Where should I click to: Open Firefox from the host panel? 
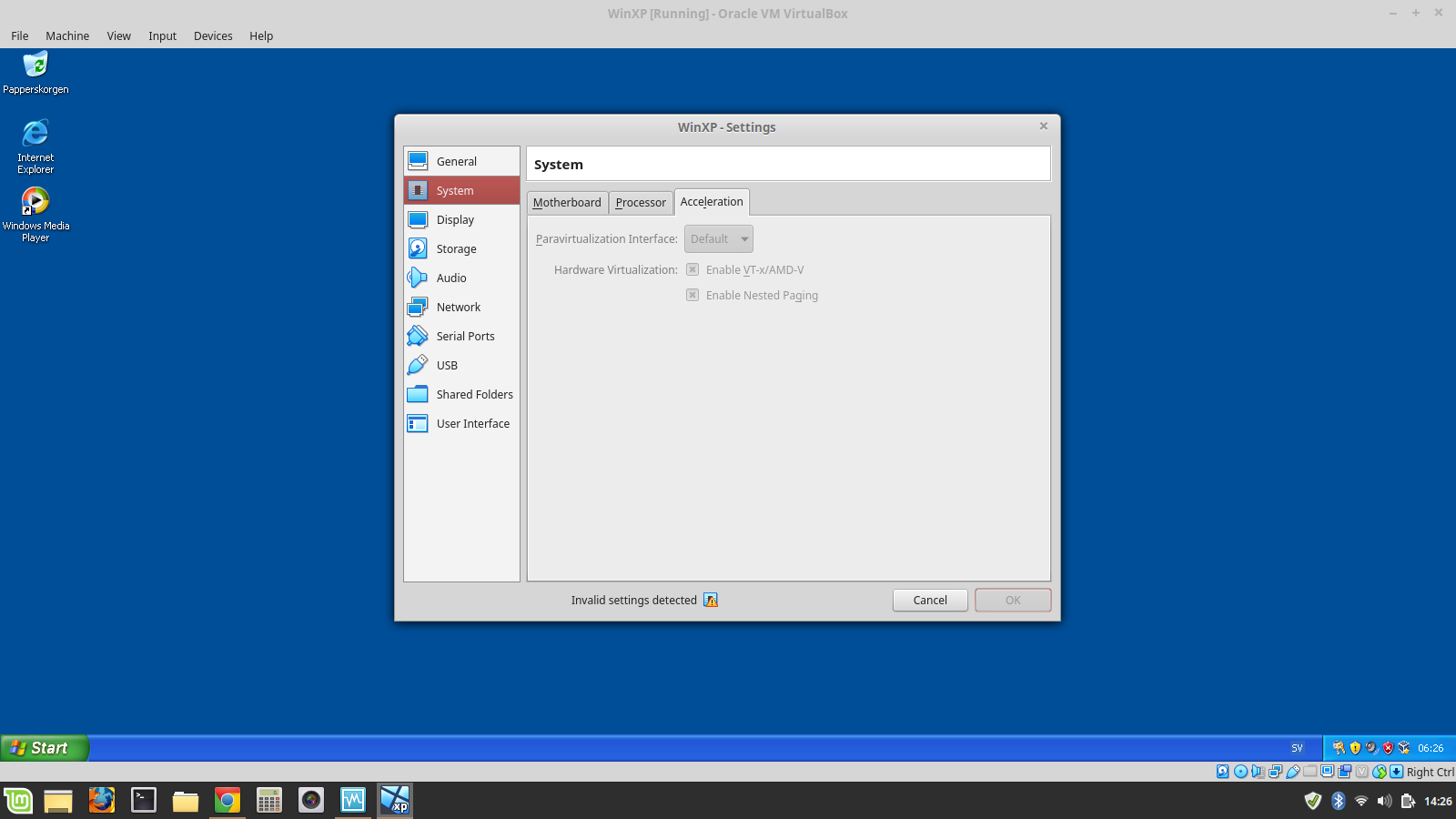[102, 800]
